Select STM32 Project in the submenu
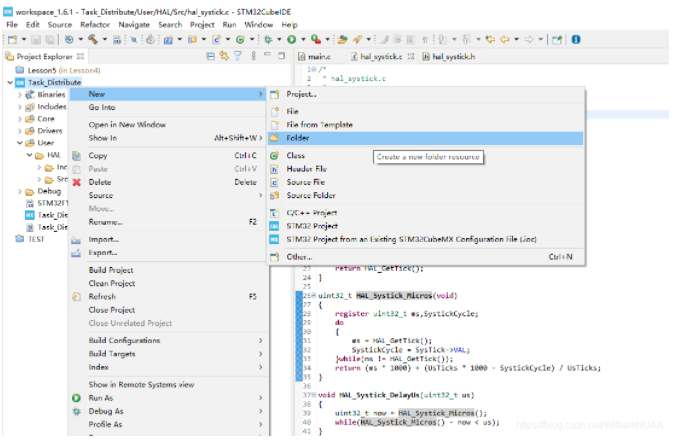The width and height of the screenshot is (680, 444). tap(425, 226)
